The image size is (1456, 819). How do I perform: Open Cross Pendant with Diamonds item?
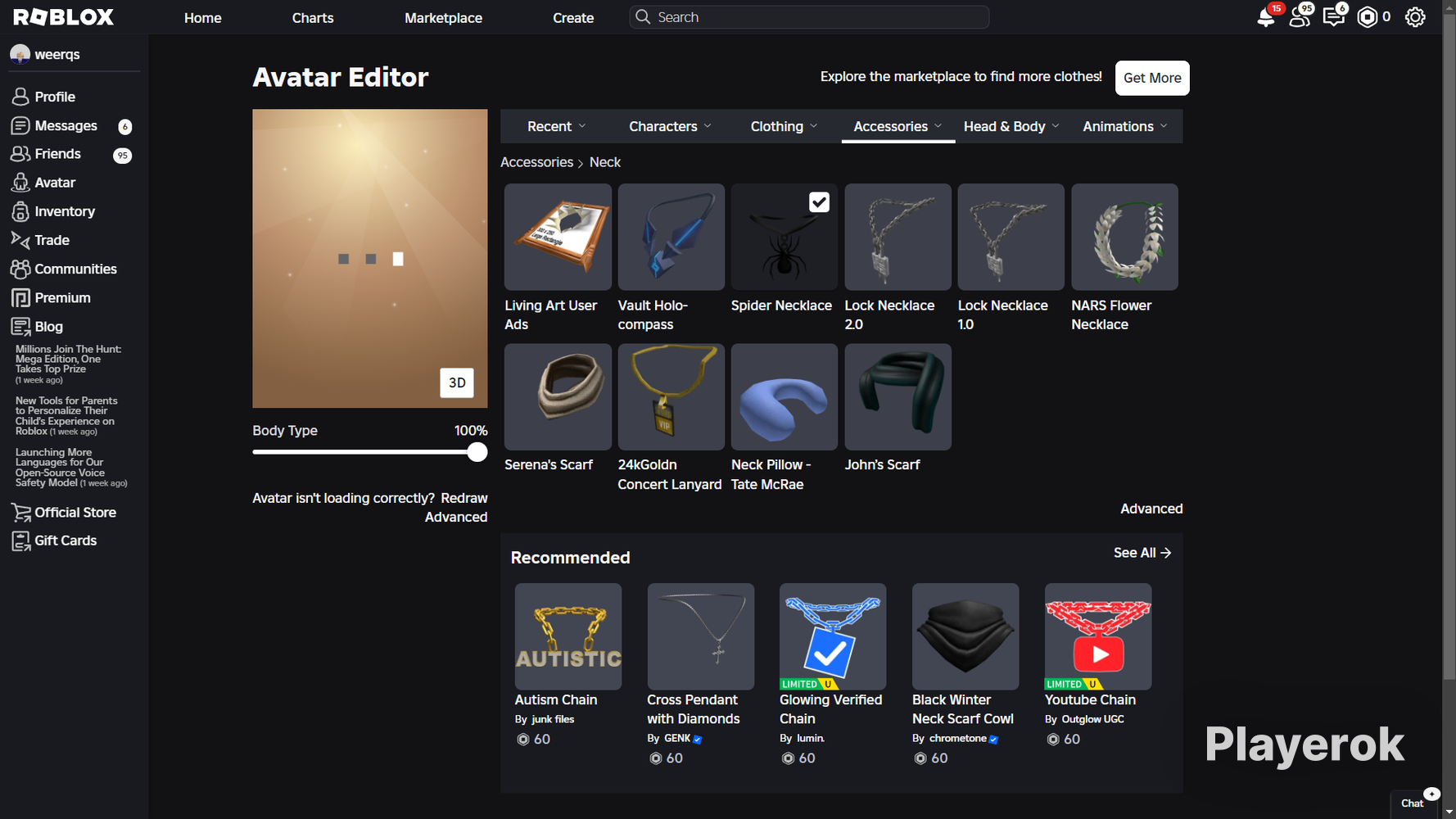[701, 636]
